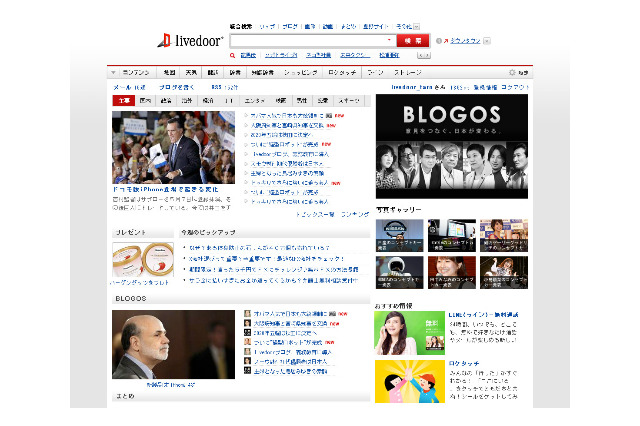Open the BLOGOS banner image

point(451,146)
